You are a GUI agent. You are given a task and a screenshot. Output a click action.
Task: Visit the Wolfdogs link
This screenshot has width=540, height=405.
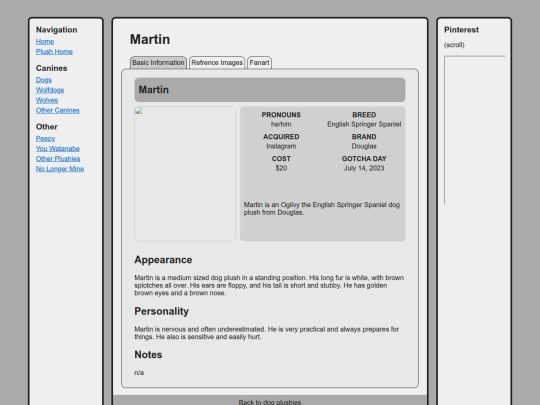50,90
